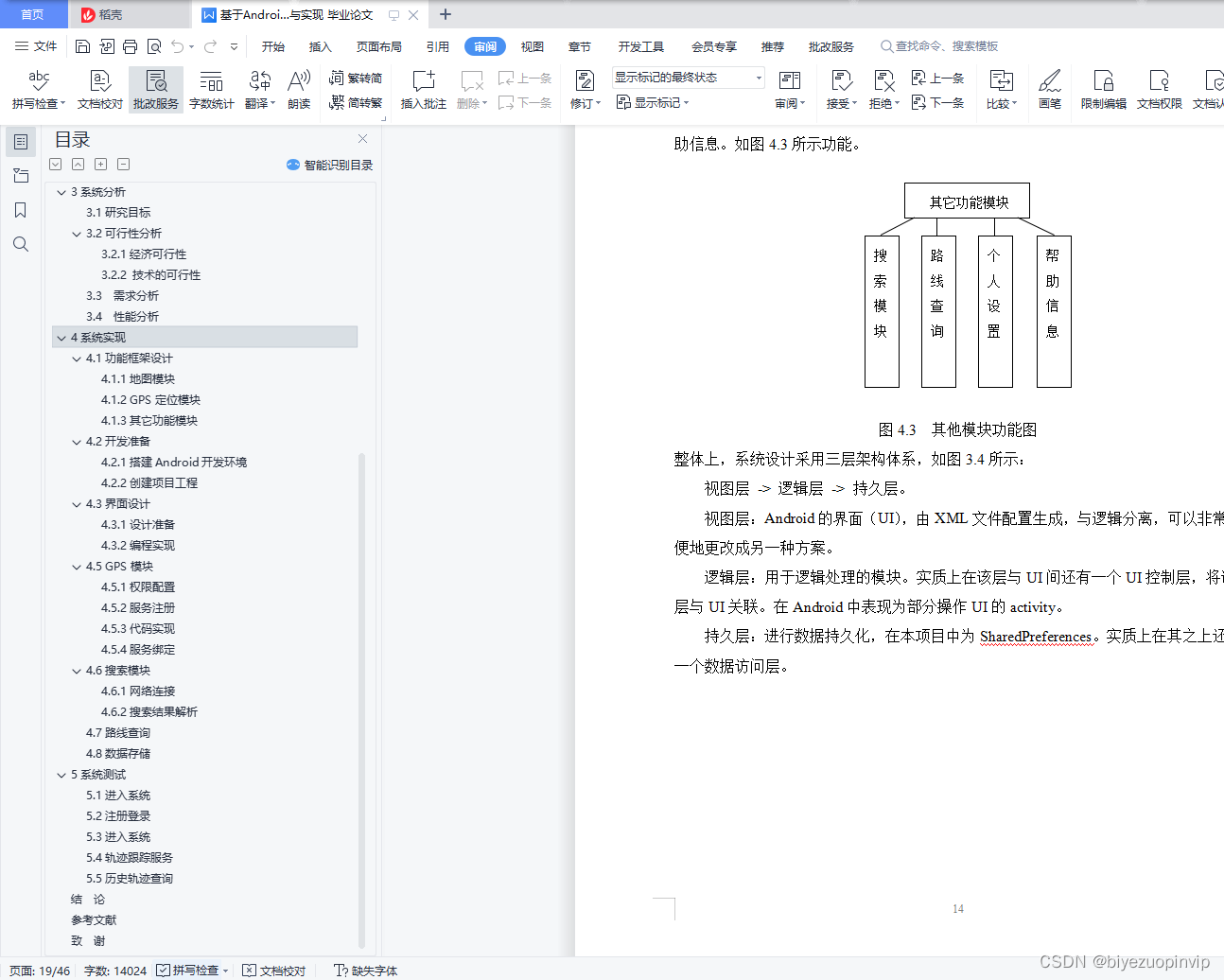Screen dimensions: 1224x980
Task: Select the ink pen (画笔) tool
Action: click(1050, 90)
